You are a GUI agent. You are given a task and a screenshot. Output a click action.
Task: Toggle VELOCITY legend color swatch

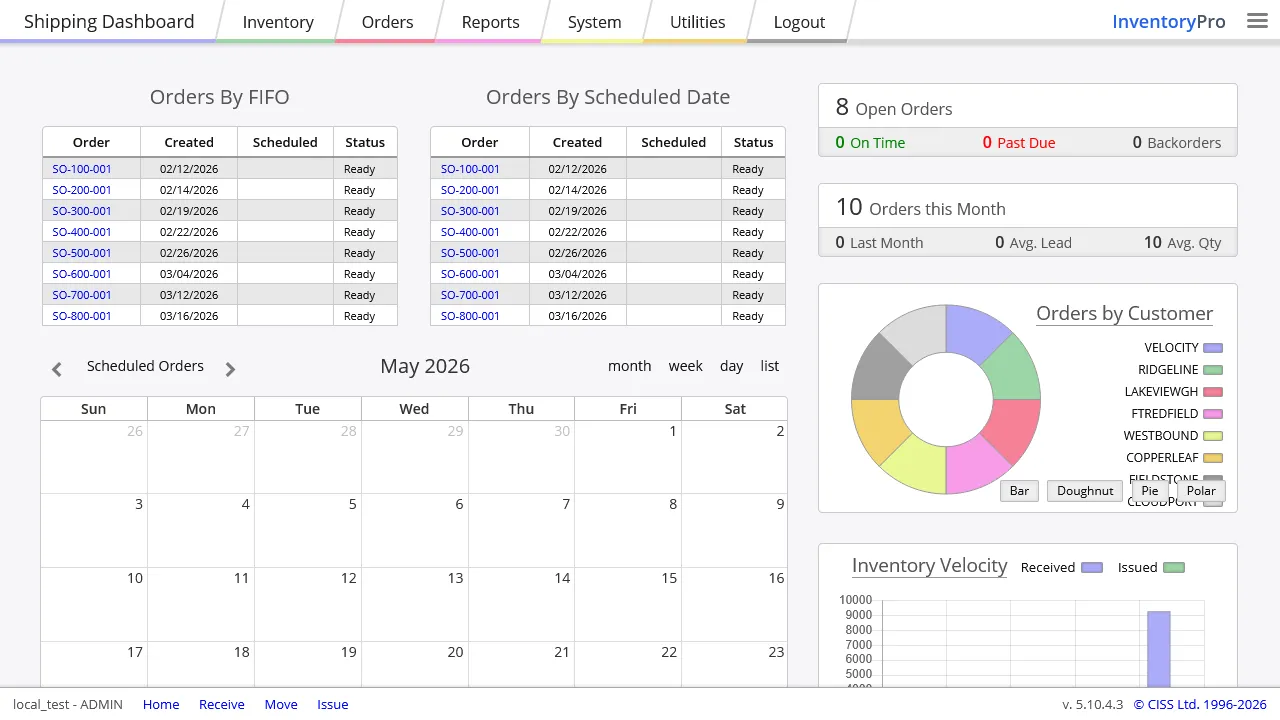tap(1213, 348)
